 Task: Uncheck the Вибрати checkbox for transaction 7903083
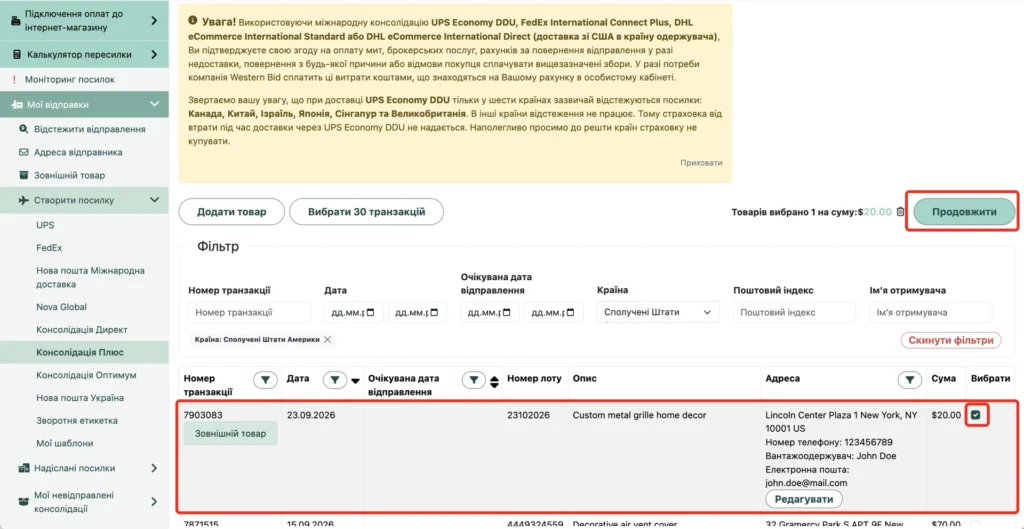coord(976,415)
